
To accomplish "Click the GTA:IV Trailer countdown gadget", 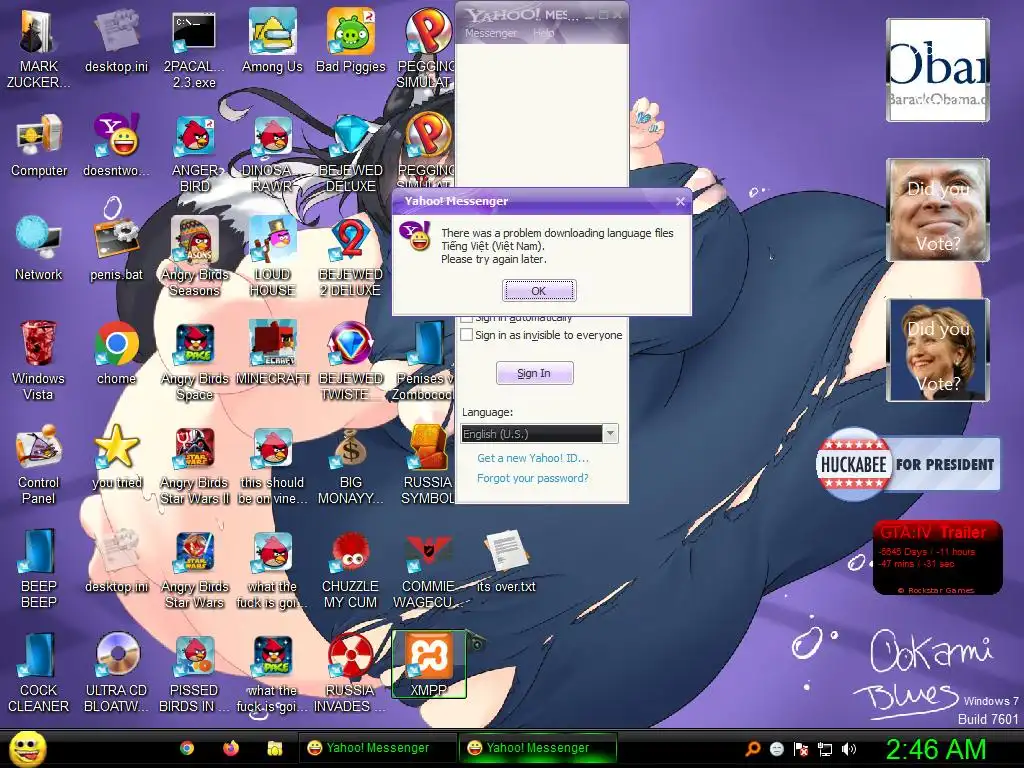I will pos(937,557).
